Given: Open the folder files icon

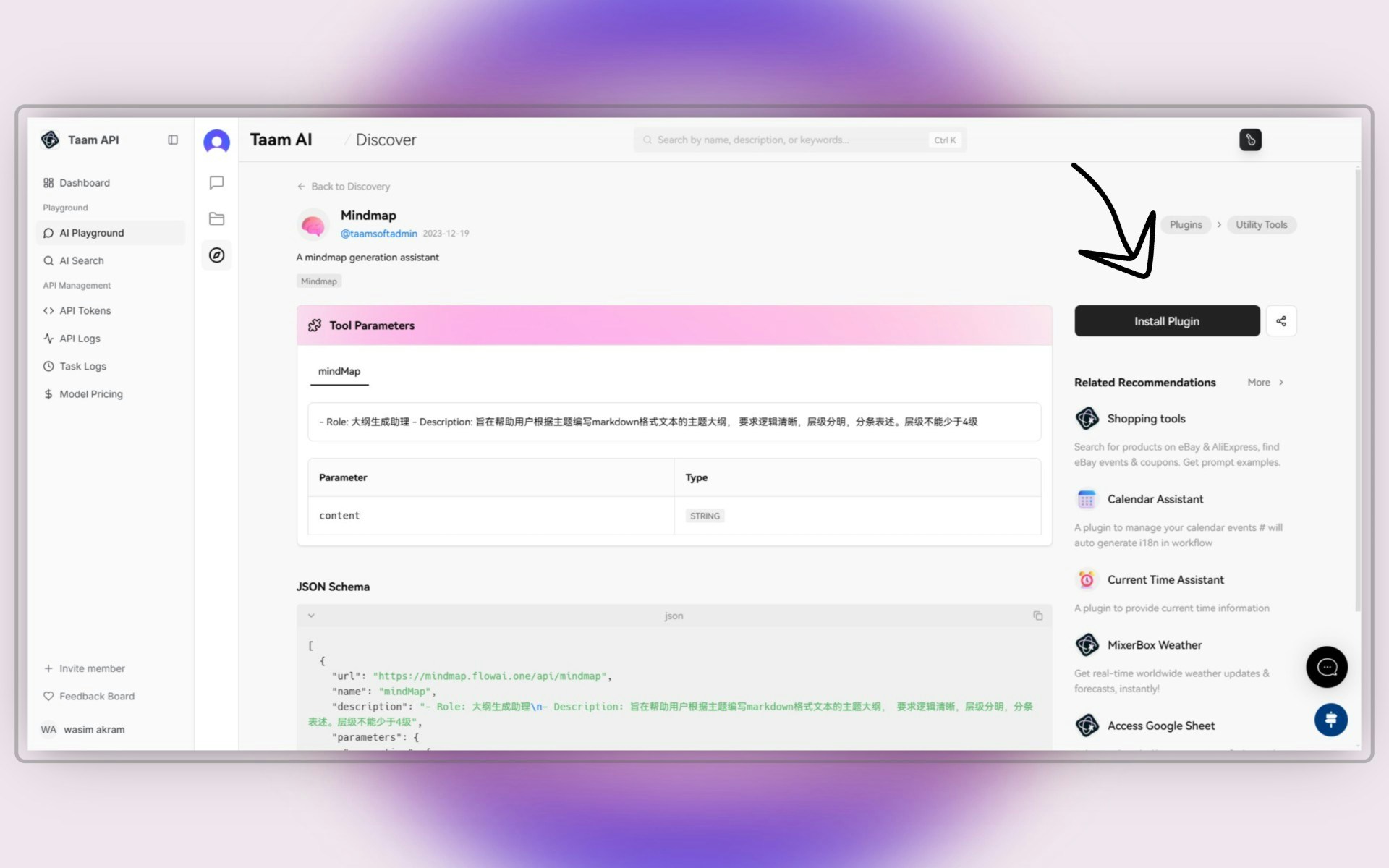Looking at the screenshot, I should coord(216,218).
